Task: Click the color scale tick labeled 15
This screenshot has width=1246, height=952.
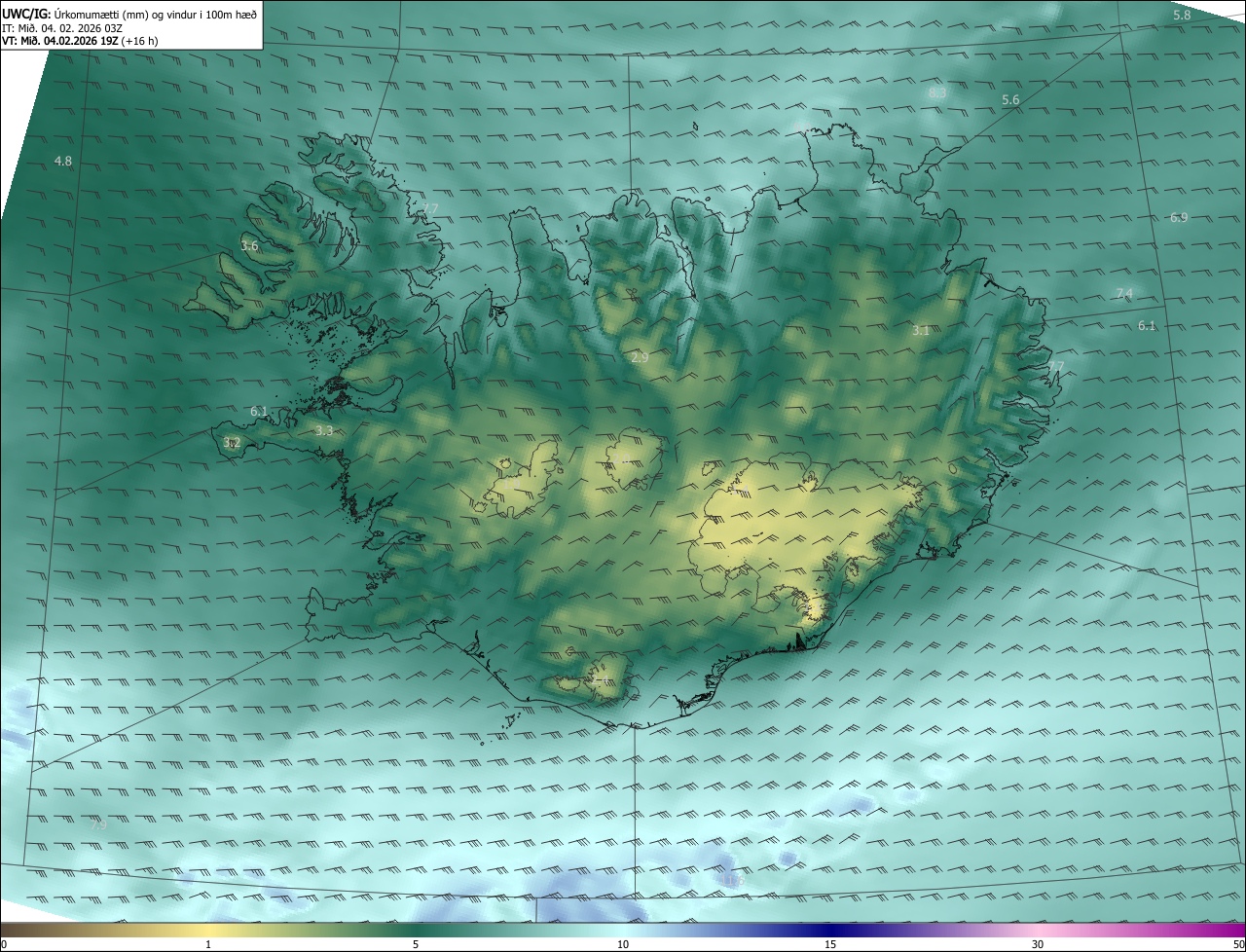Action: 830,944
